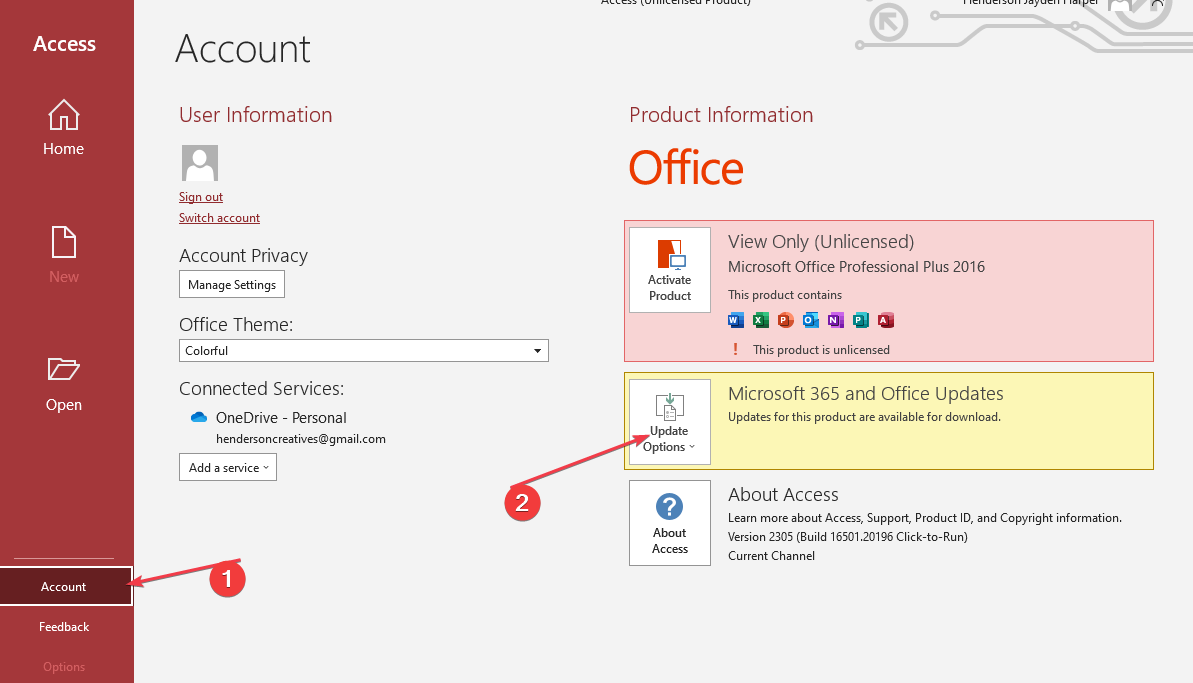Click the This product is unlicensed message
This screenshot has width=1193, height=683.
click(x=822, y=350)
